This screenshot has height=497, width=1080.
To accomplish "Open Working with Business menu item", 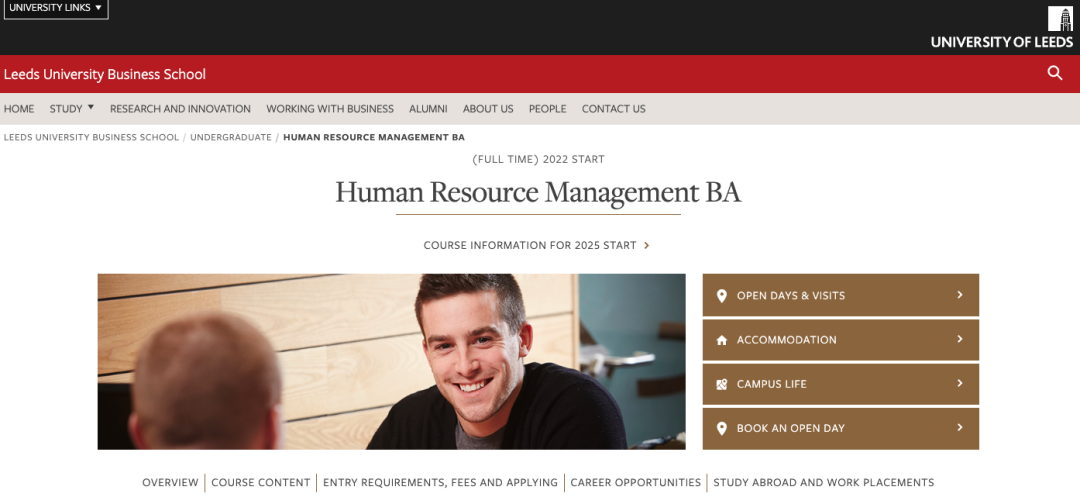I will [330, 109].
